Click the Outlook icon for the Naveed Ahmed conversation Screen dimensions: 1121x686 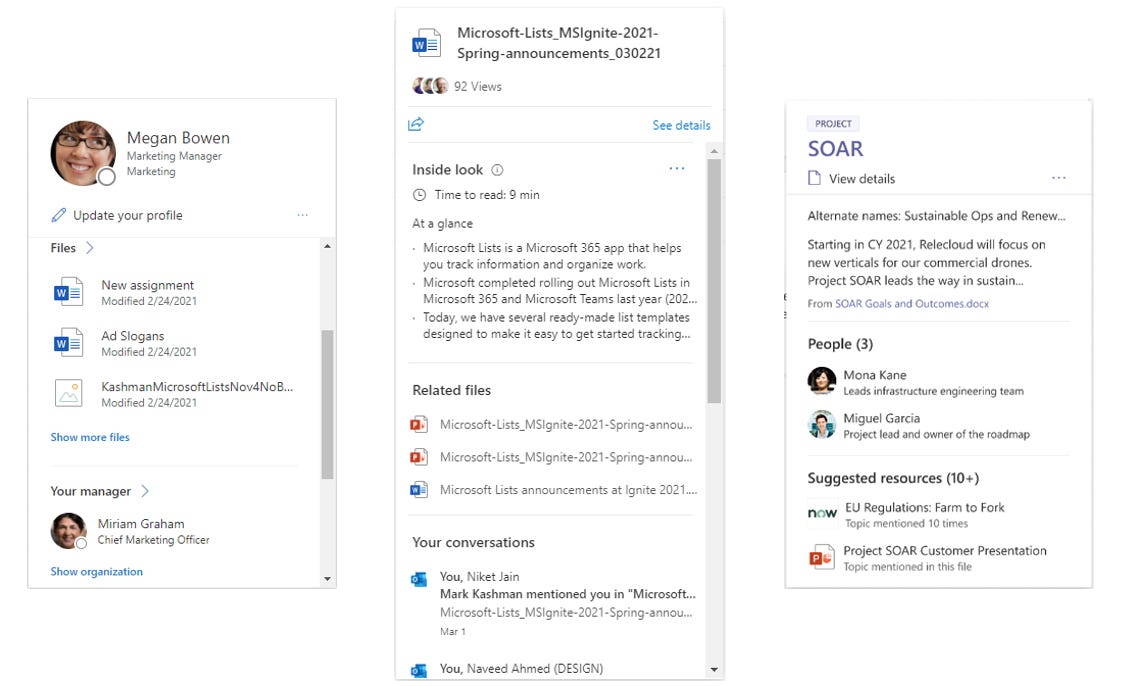pos(419,670)
